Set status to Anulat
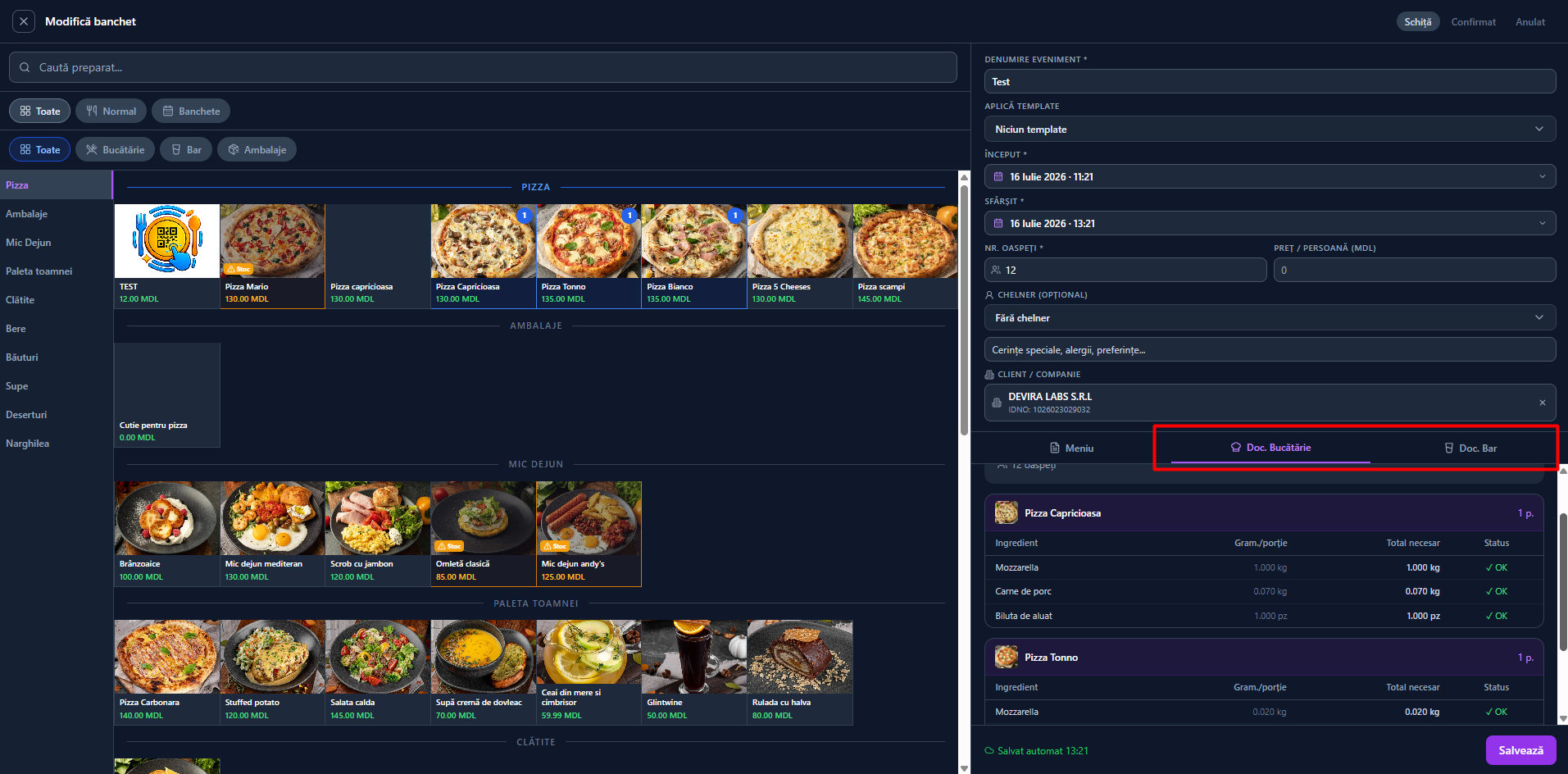Screen dimensions: 1568x774 point(1529,22)
